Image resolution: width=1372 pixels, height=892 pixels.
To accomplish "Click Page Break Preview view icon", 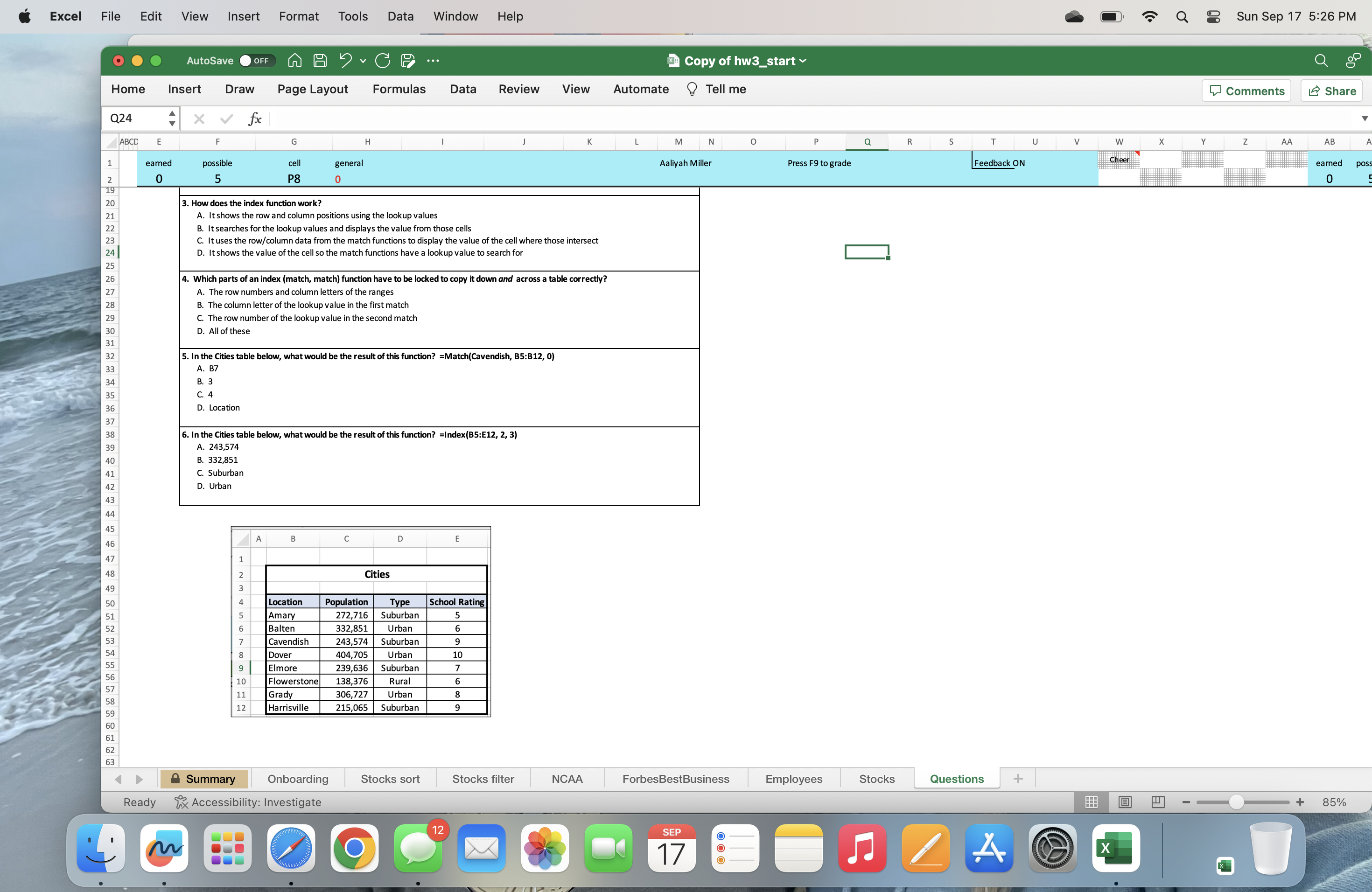I will point(1157,801).
